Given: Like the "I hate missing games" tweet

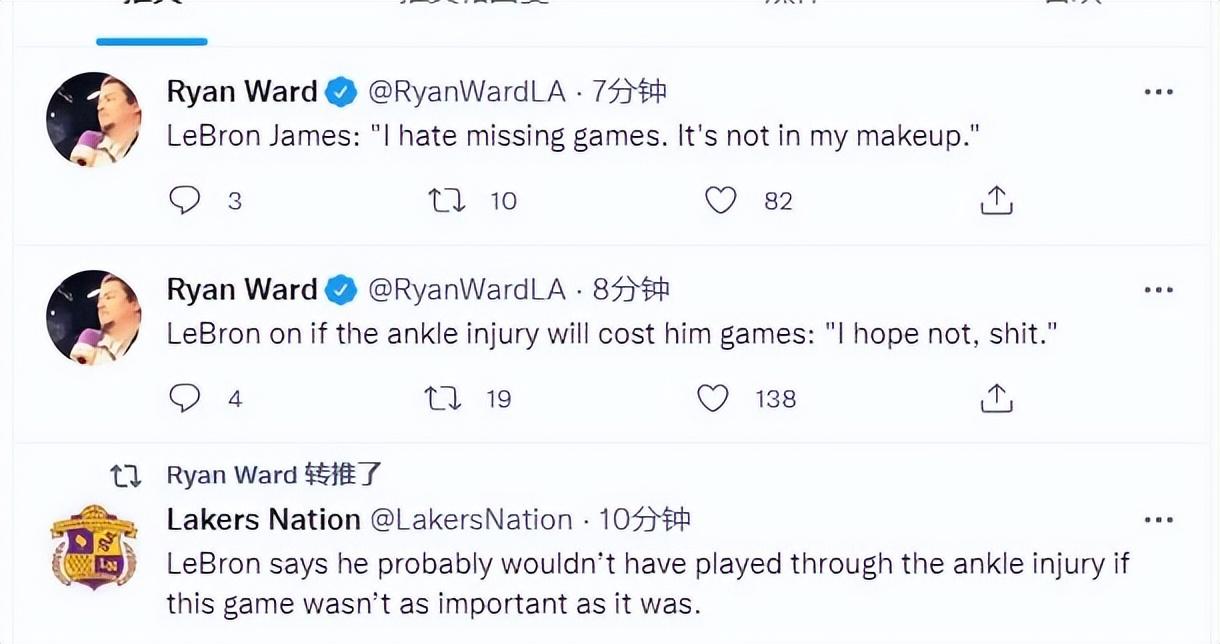Looking at the screenshot, I should point(720,201).
